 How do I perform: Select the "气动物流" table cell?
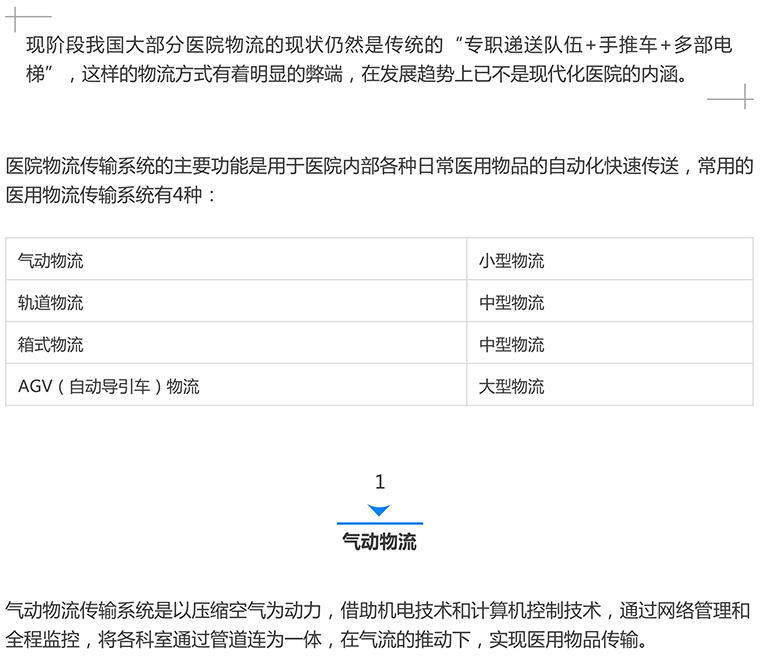236,260
